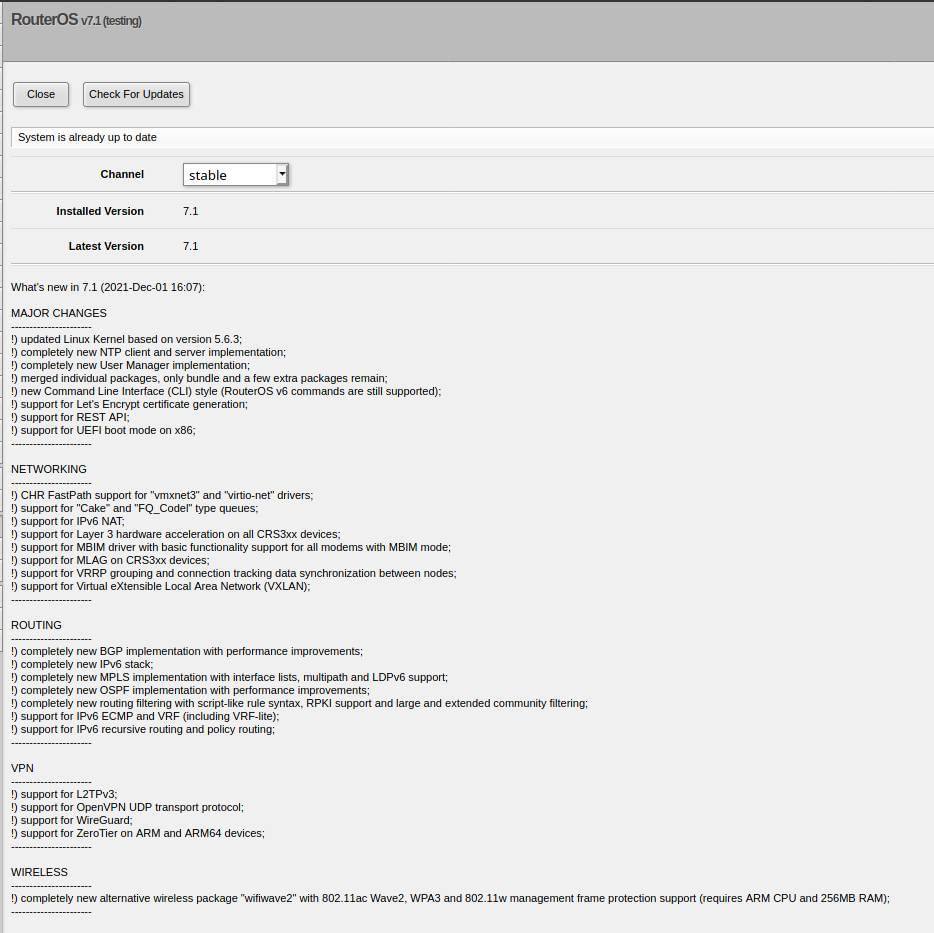Click line about IPv6 recursive routing
The height and width of the screenshot is (933, 934).
click(143, 729)
